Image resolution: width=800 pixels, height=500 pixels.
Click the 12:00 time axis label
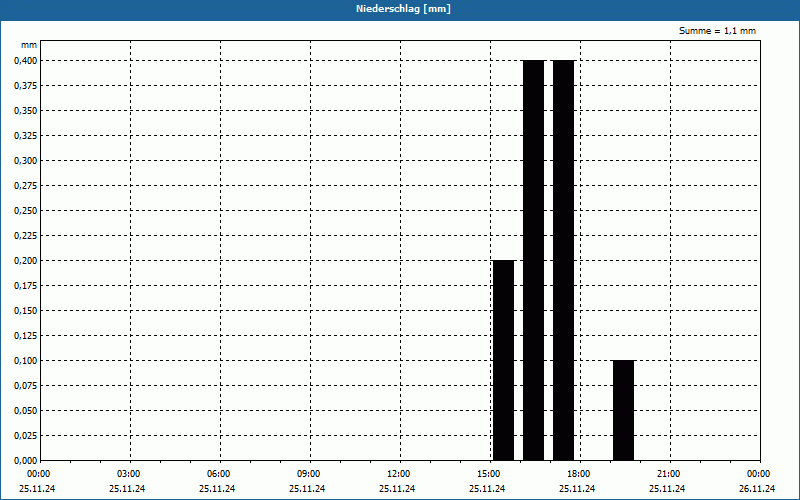[x=398, y=474]
